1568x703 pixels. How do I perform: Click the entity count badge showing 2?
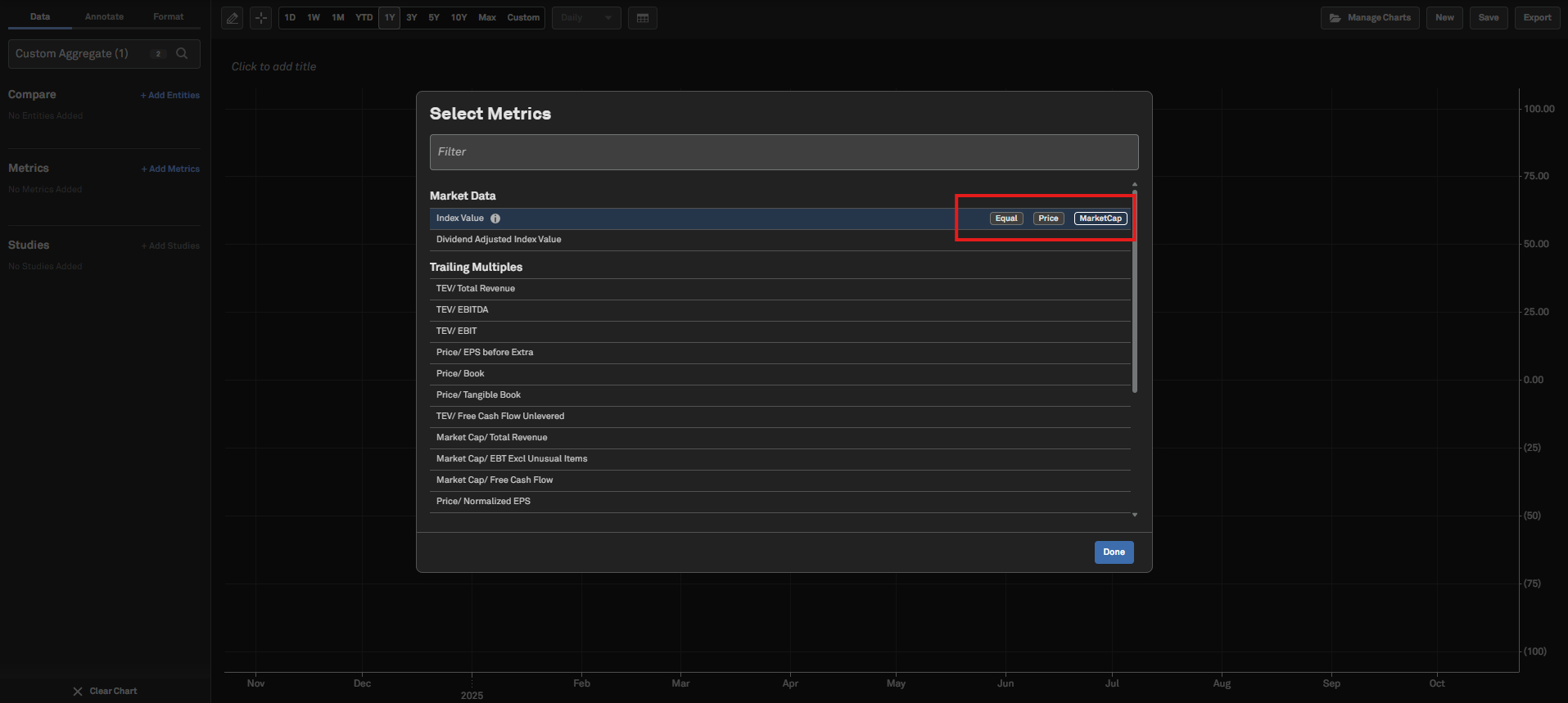(x=158, y=54)
